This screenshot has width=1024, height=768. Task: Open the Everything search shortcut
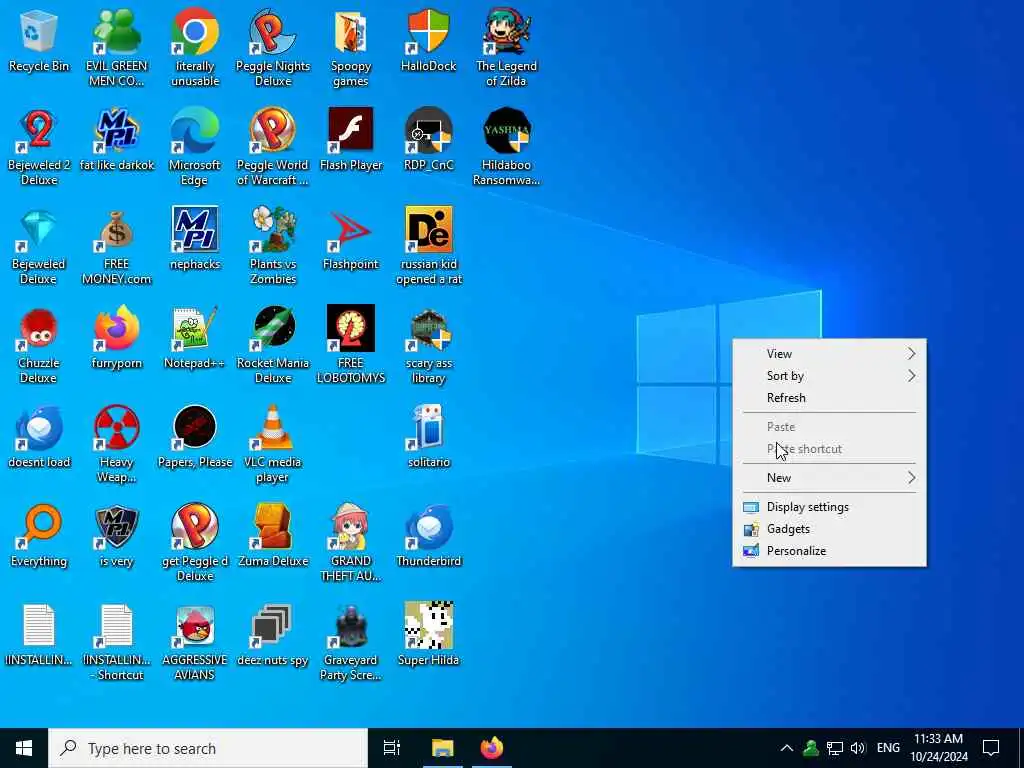point(39,536)
